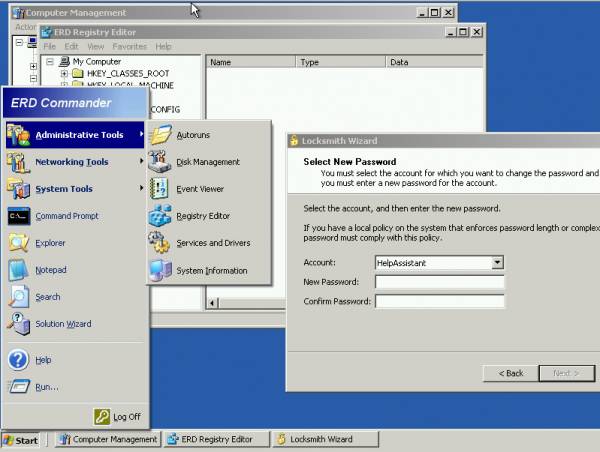The height and width of the screenshot is (452, 600).
Task: Open the File menu in Registry Editor
Action: [49, 47]
